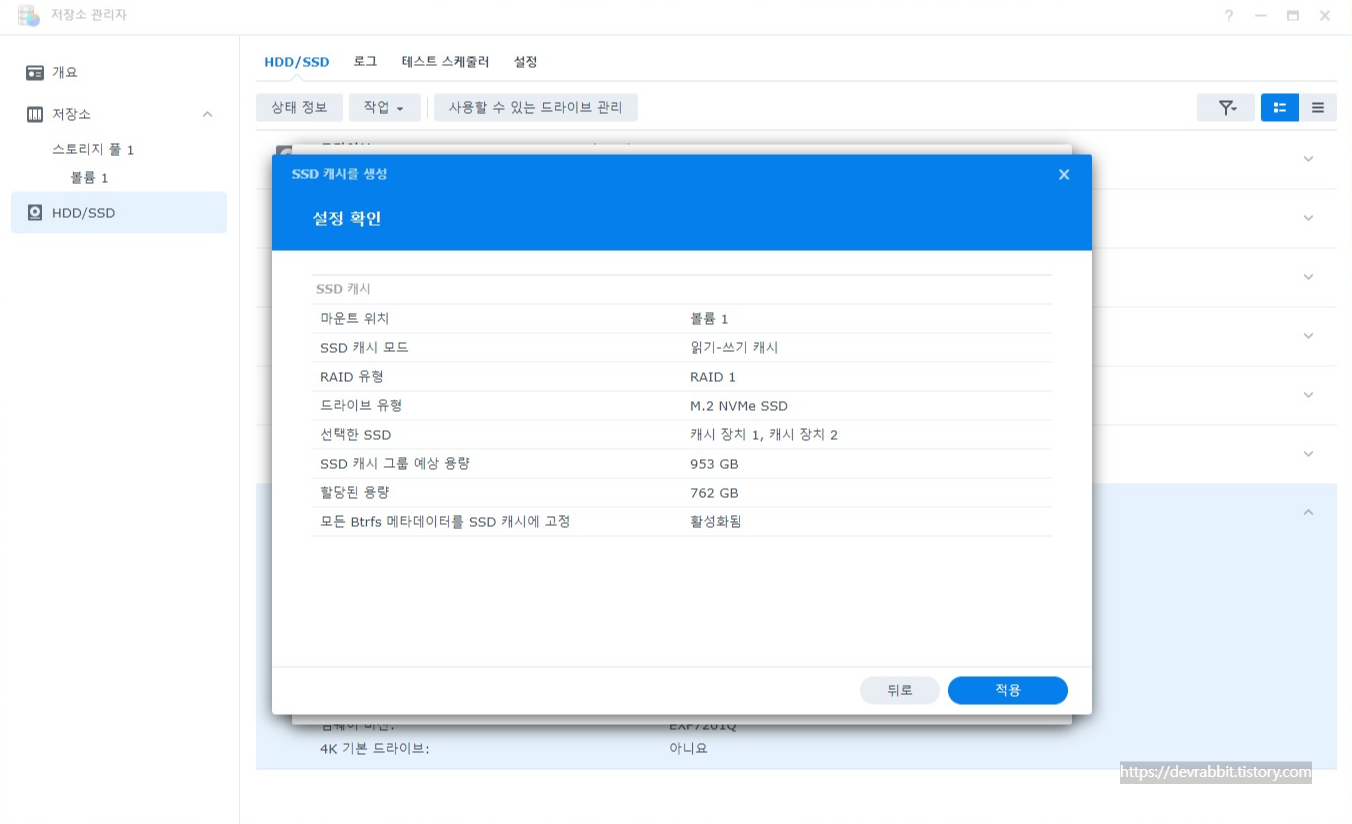
Task: Click 캐시 장치 1, 캐시 장치 2 value
Action: (x=764, y=435)
